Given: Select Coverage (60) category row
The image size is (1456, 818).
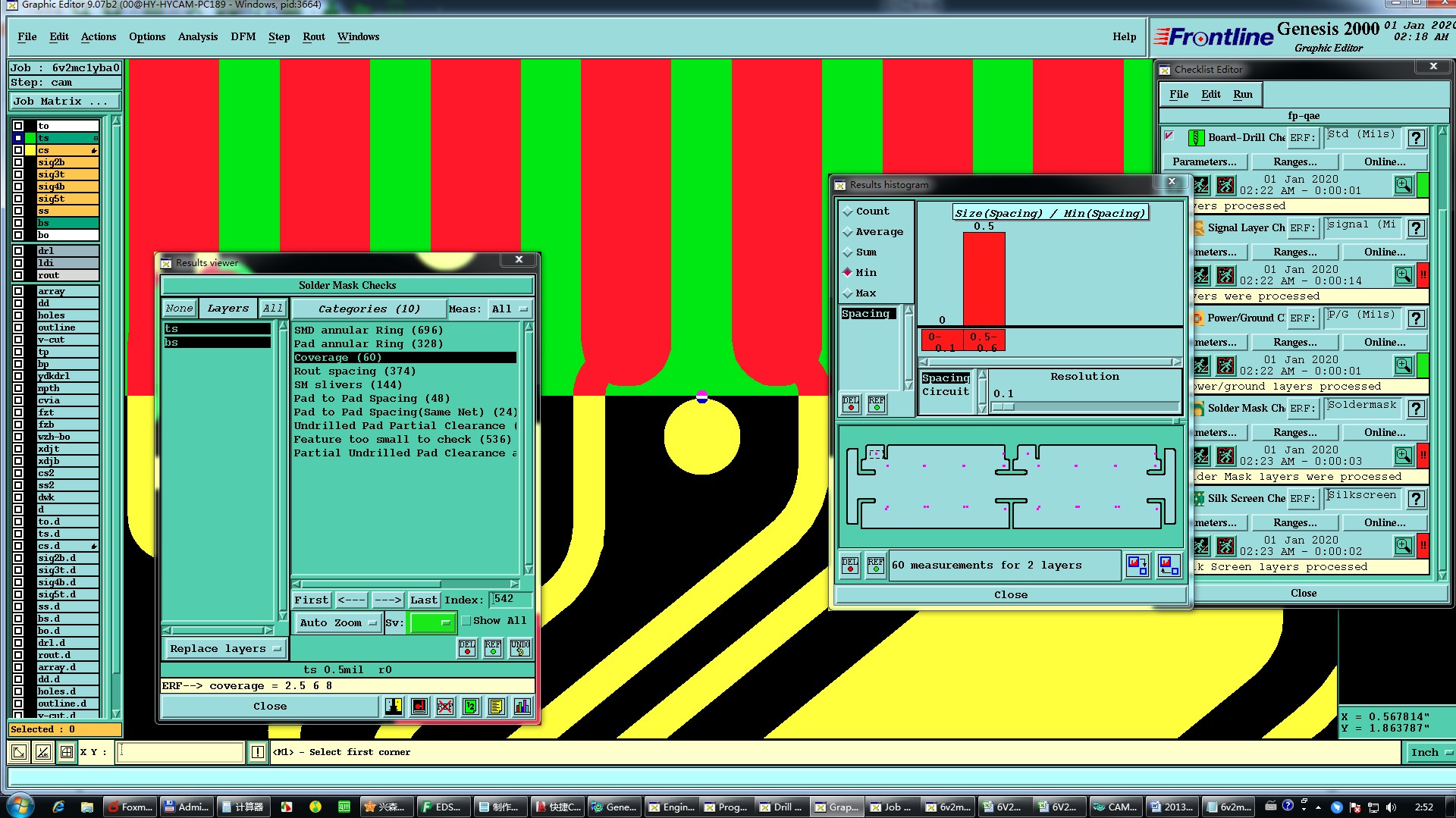Looking at the screenshot, I should pos(405,358).
